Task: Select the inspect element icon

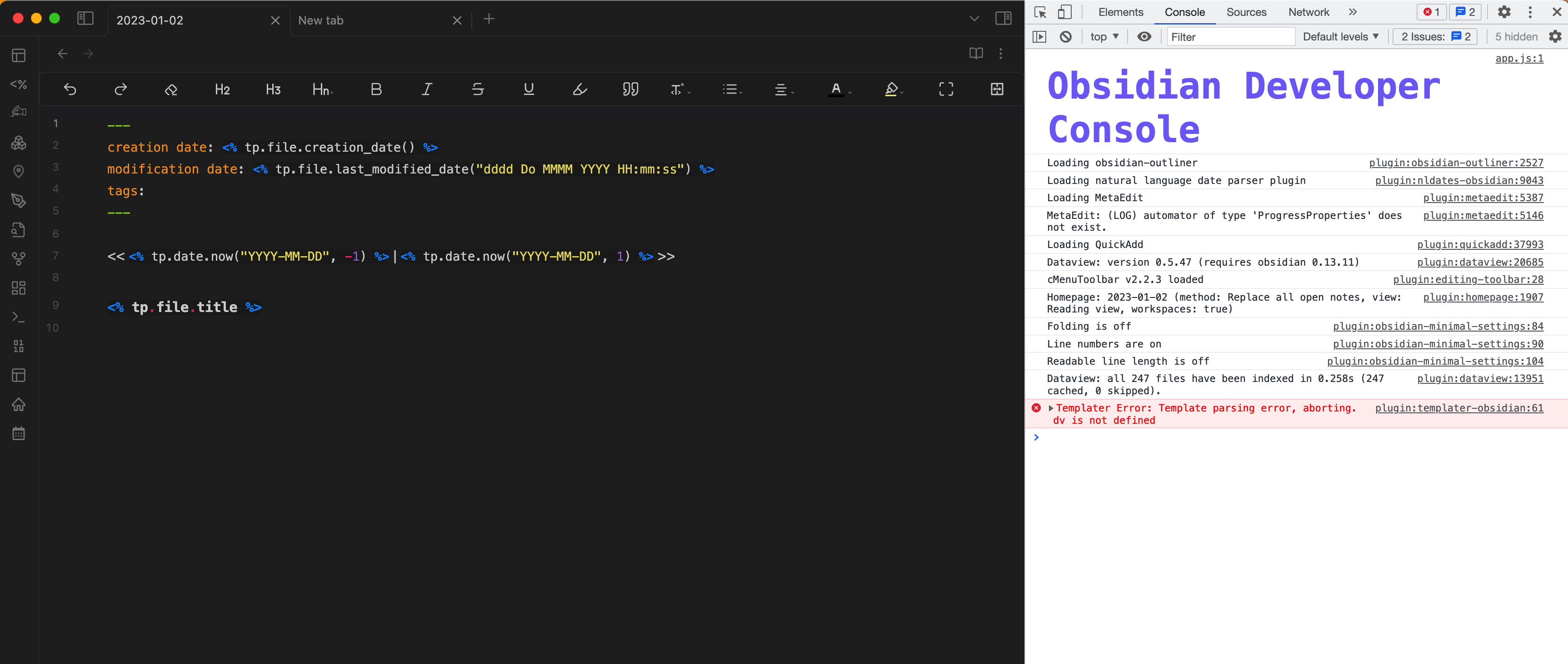Action: (1040, 12)
